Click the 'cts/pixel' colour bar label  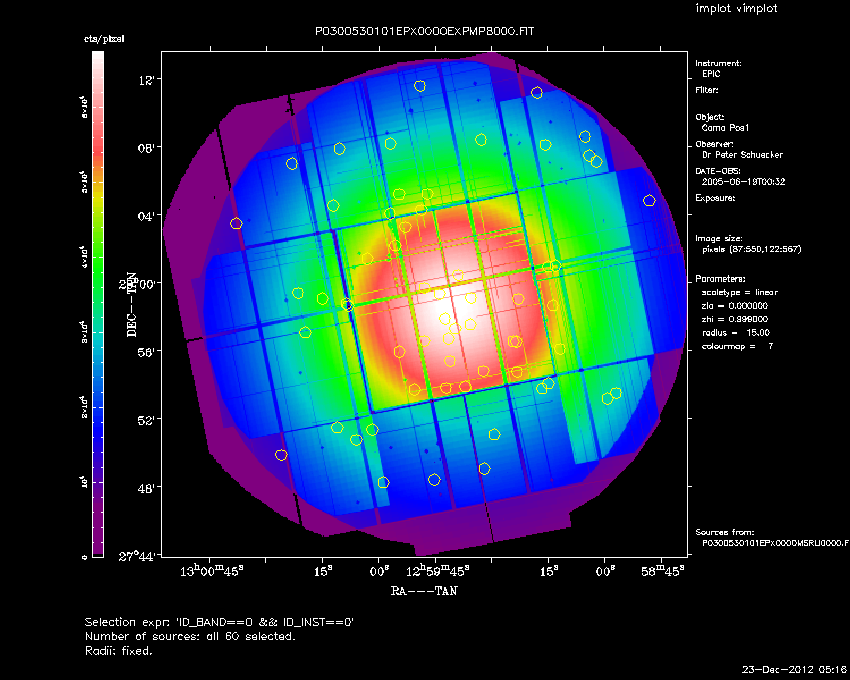(104, 39)
